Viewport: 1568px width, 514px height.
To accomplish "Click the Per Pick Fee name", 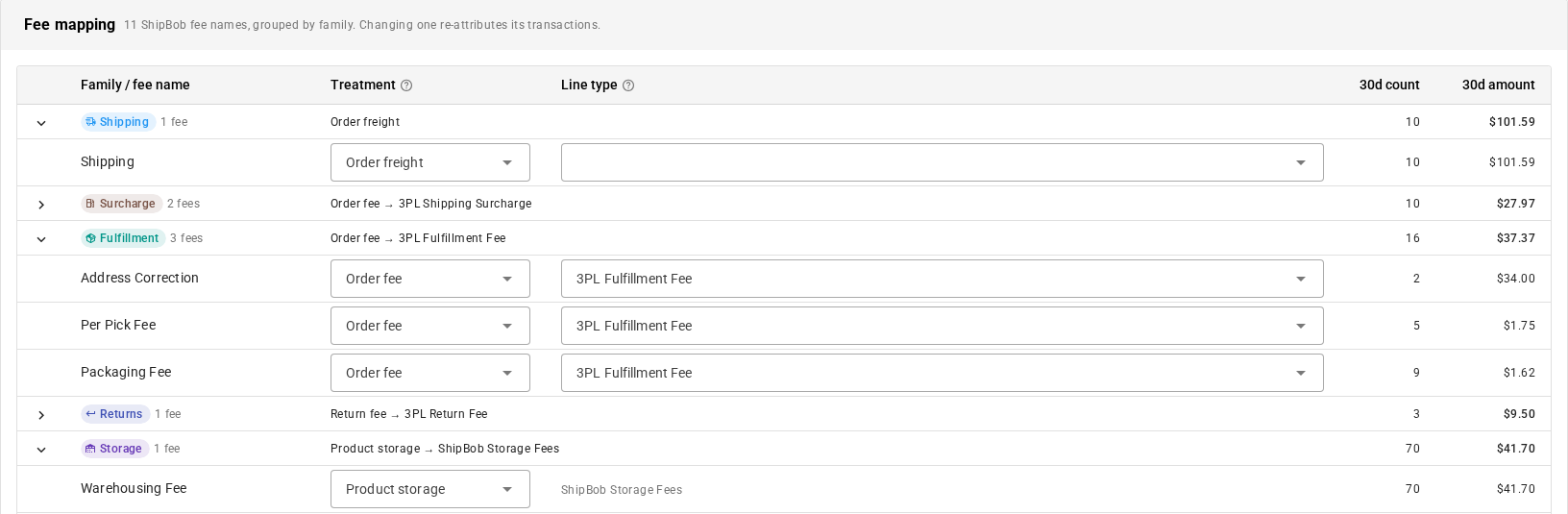I will 118,325.
